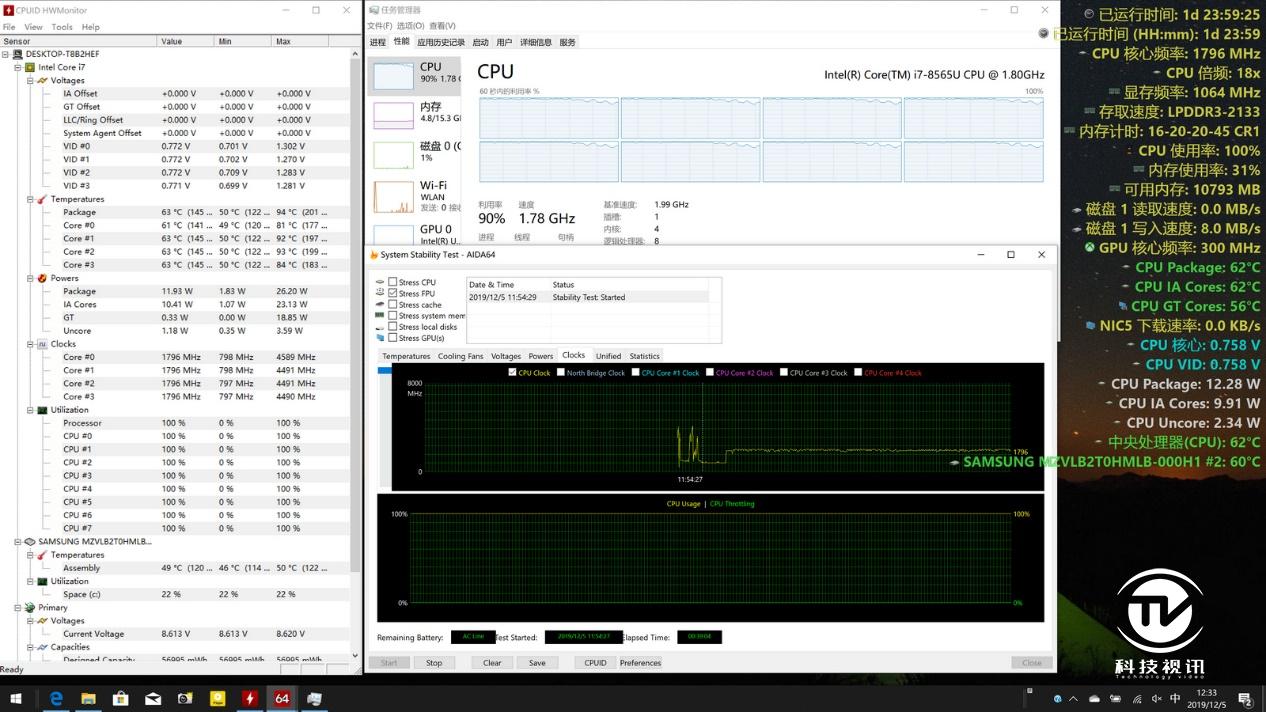Click the memory icon beside Stress system memory

click(380, 316)
